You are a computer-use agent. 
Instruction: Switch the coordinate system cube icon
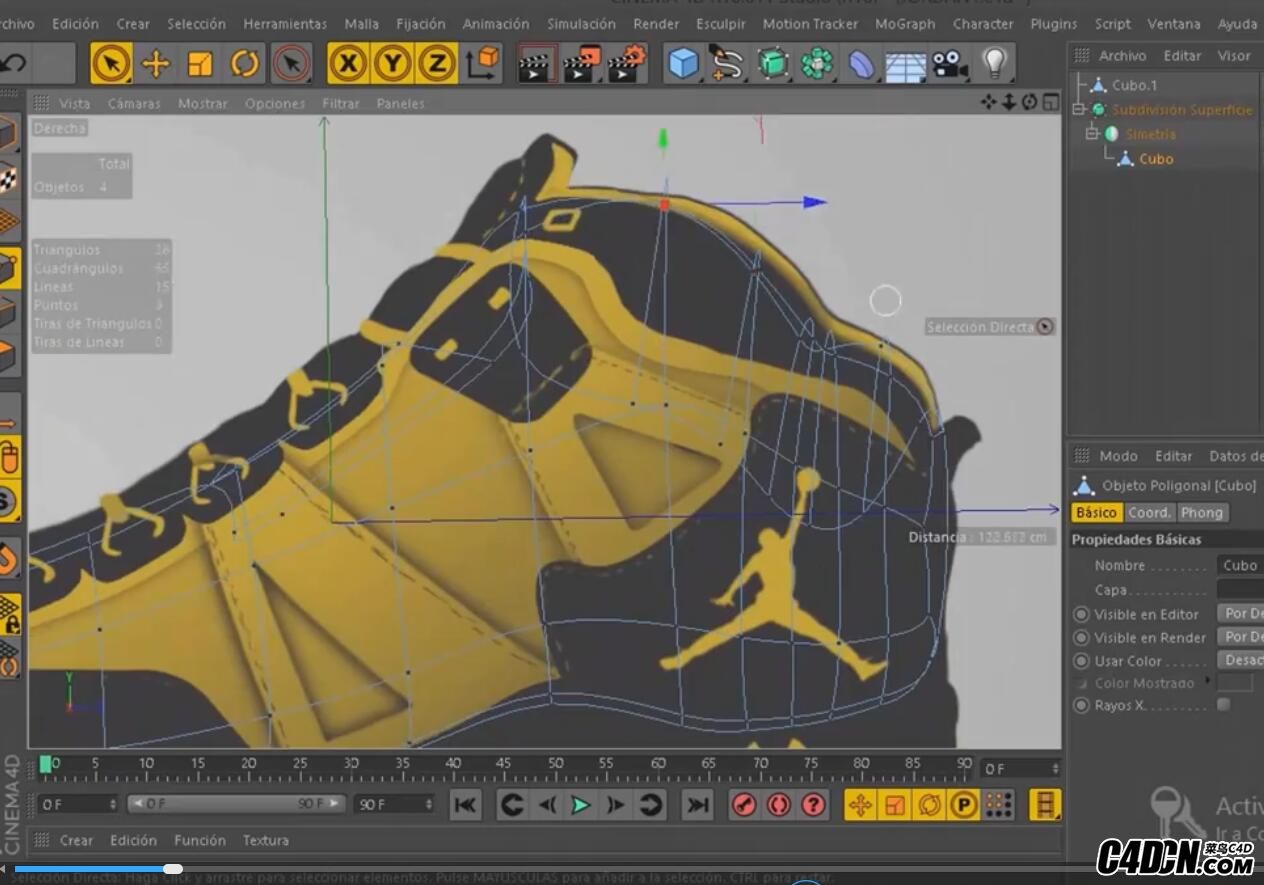[482, 64]
